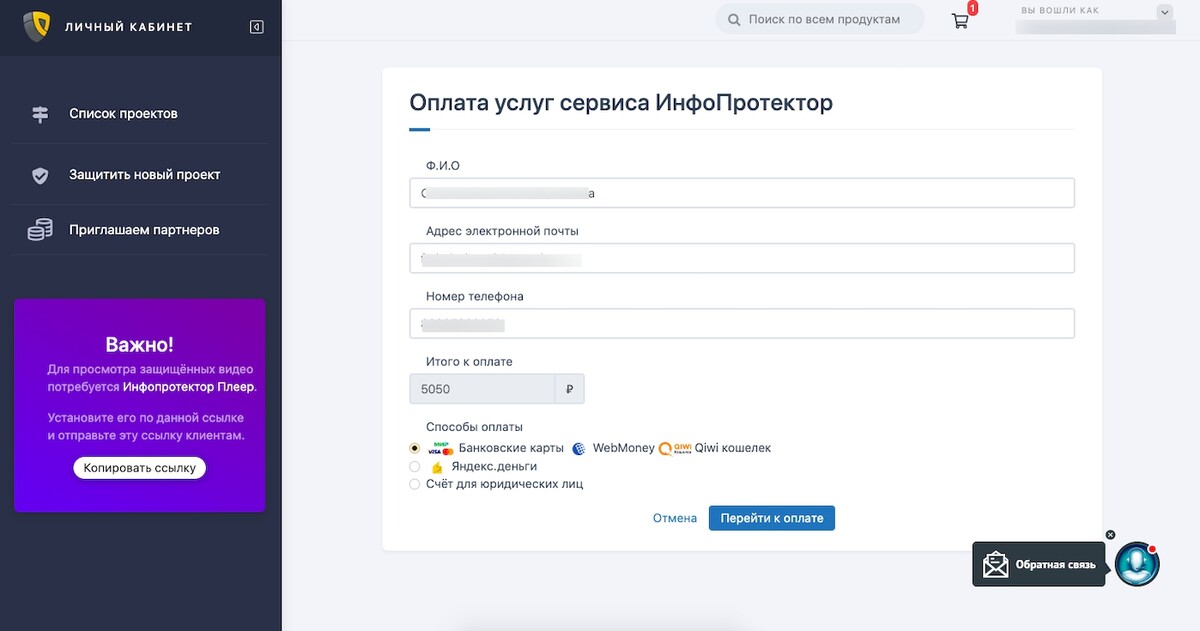Select the bank cards payment radio button
The image size is (1200, 631).
point(415,448)
